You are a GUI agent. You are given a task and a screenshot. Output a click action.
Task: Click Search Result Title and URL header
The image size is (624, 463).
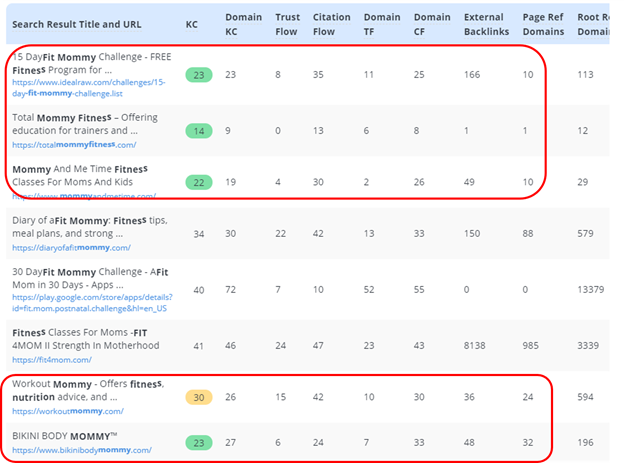[76, 24]
